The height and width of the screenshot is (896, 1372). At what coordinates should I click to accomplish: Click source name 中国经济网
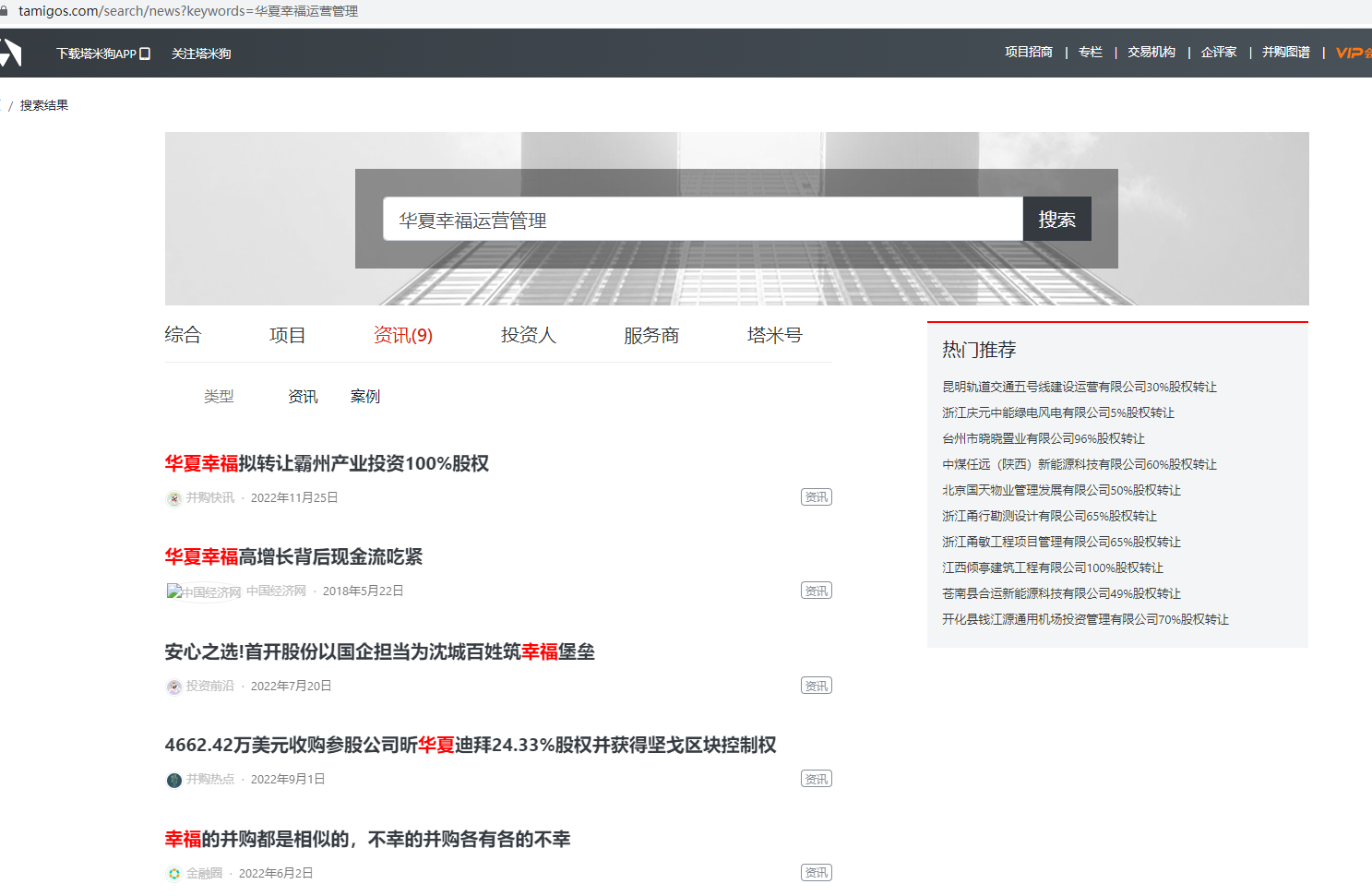[276, 591]
